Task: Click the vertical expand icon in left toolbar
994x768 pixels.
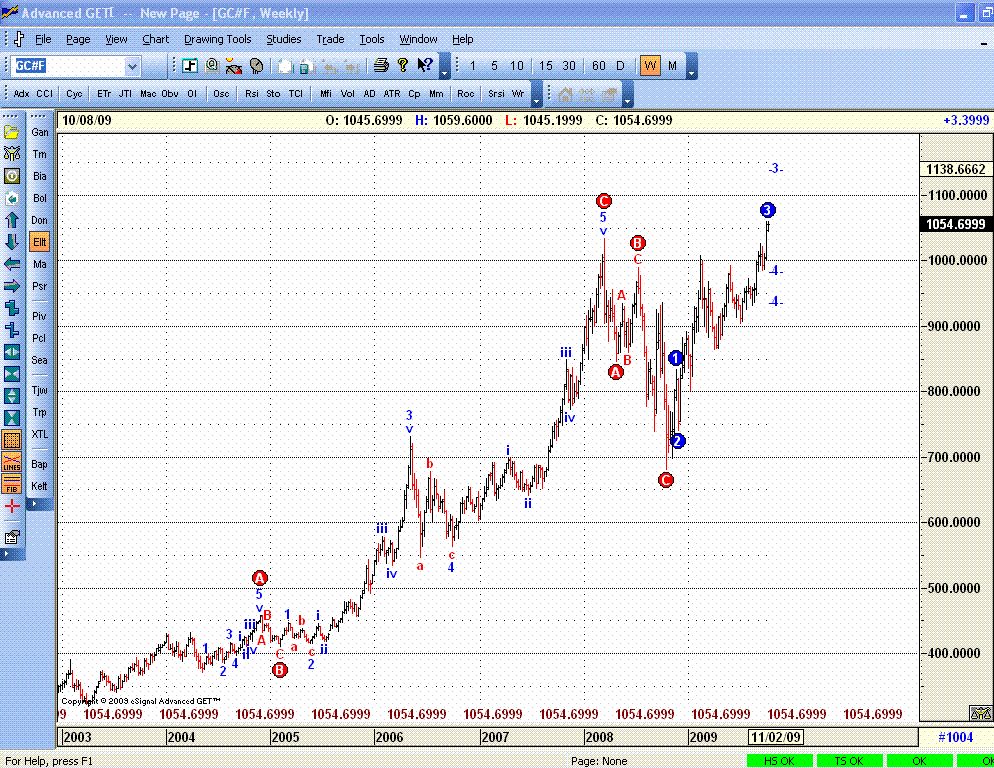Action: tap(11, 396)
